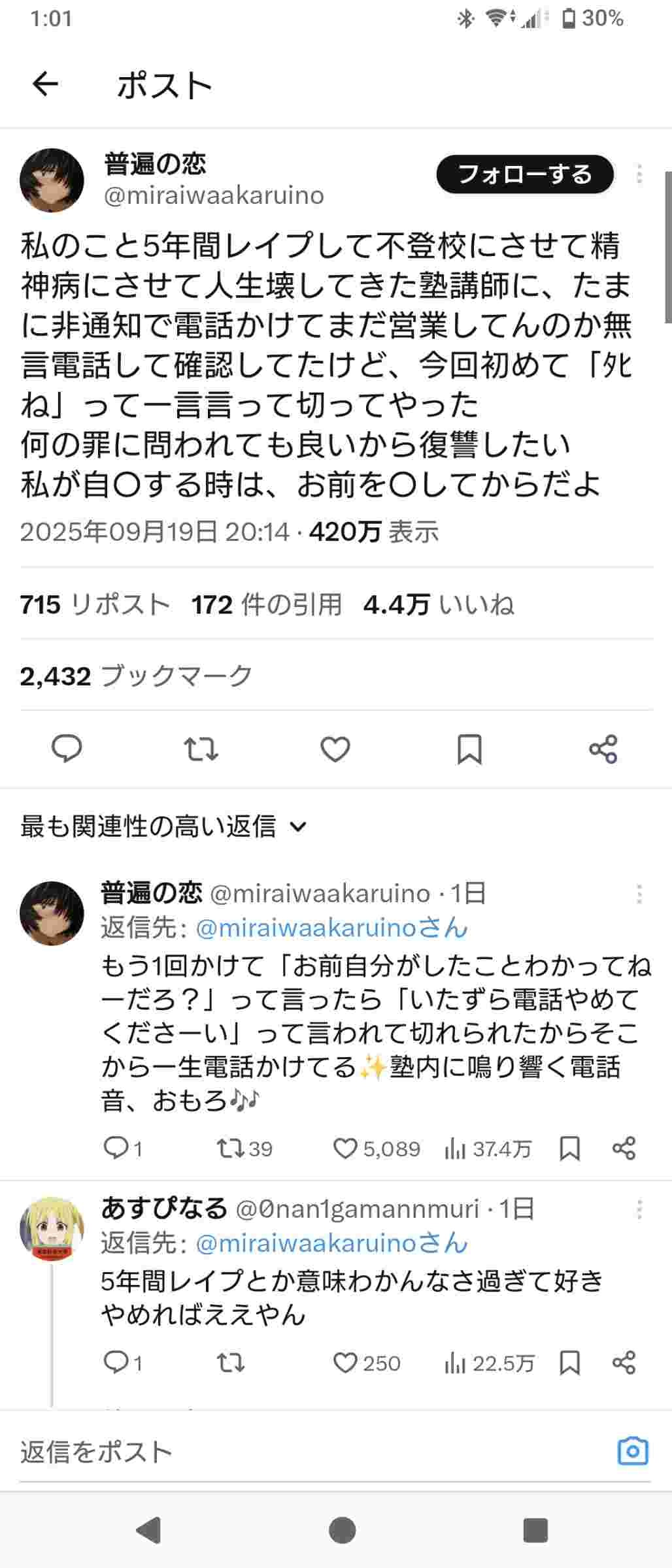Bookmark the main post
The image size is (672, 1568).
(x=469, y=749)
